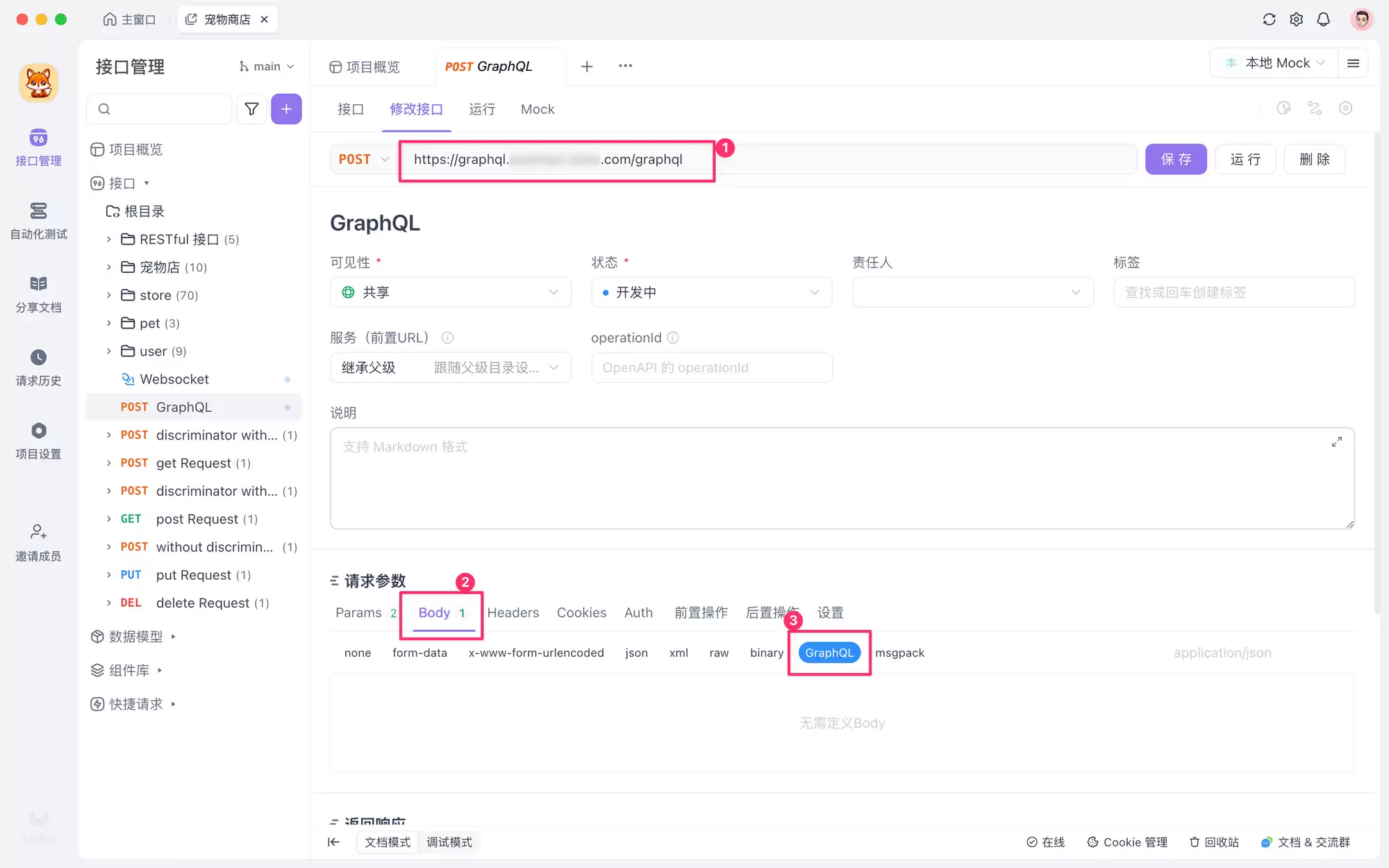Click the purple plus add button
The image size is (1389, 868).
tap(286, 108)
